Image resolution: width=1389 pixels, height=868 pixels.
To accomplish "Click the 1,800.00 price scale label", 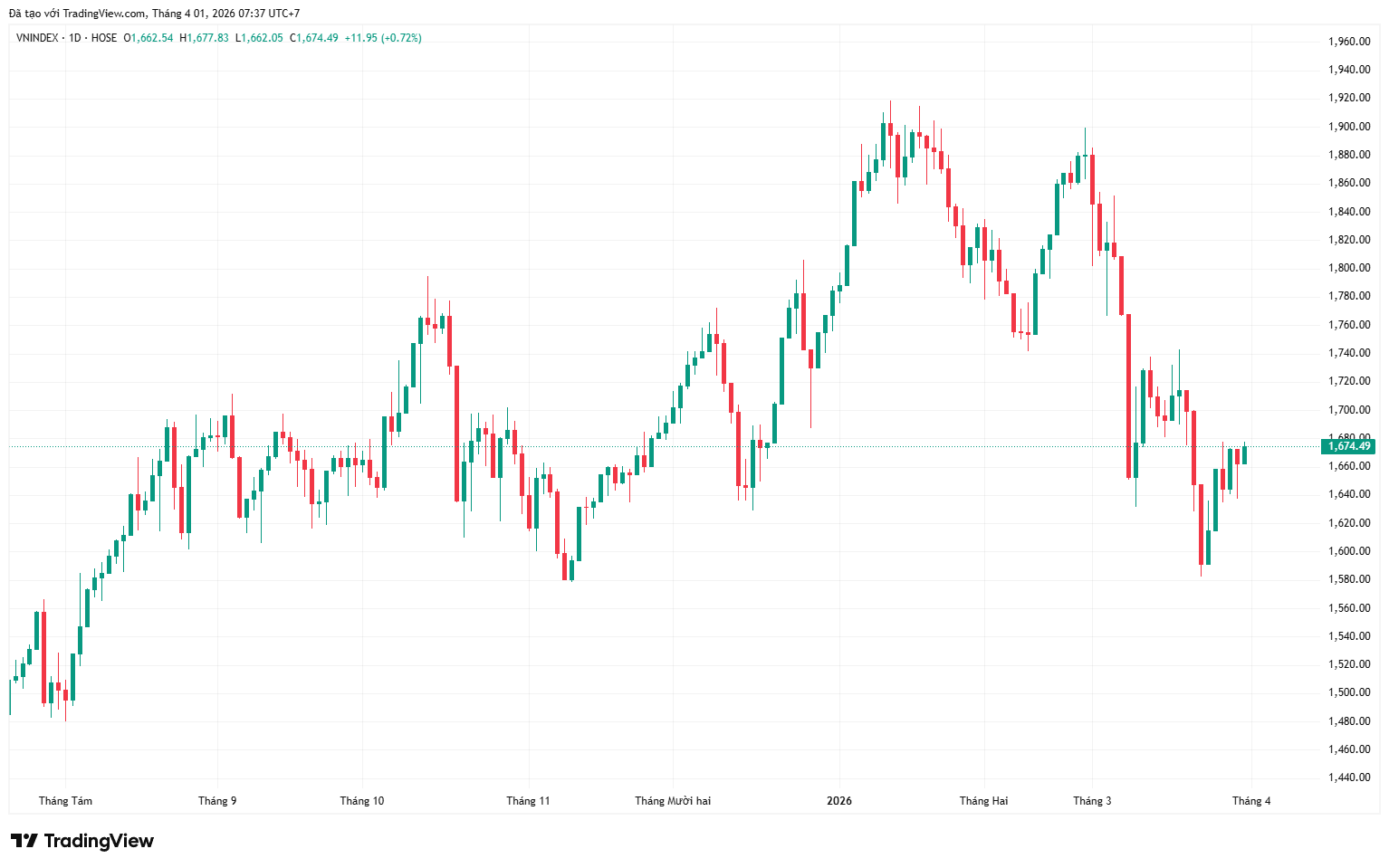I will (1348, 268).
